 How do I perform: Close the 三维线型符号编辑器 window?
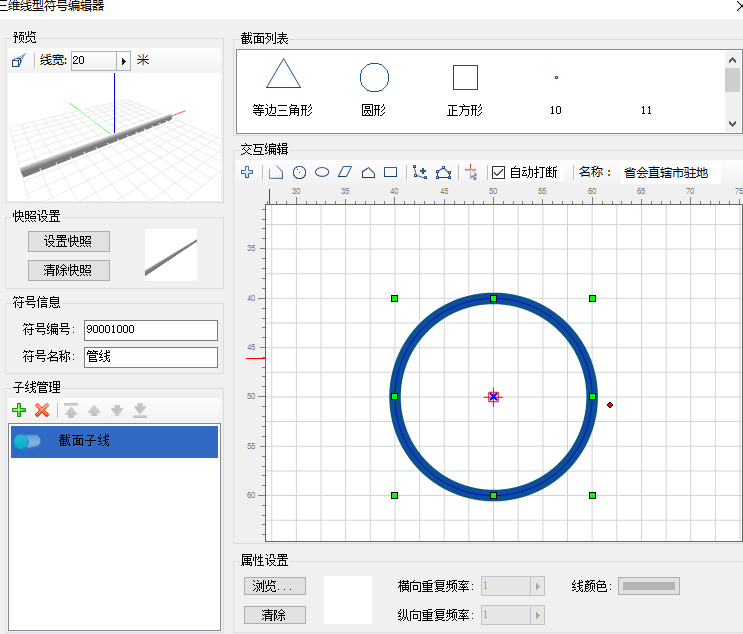click(x=738, y=6)
